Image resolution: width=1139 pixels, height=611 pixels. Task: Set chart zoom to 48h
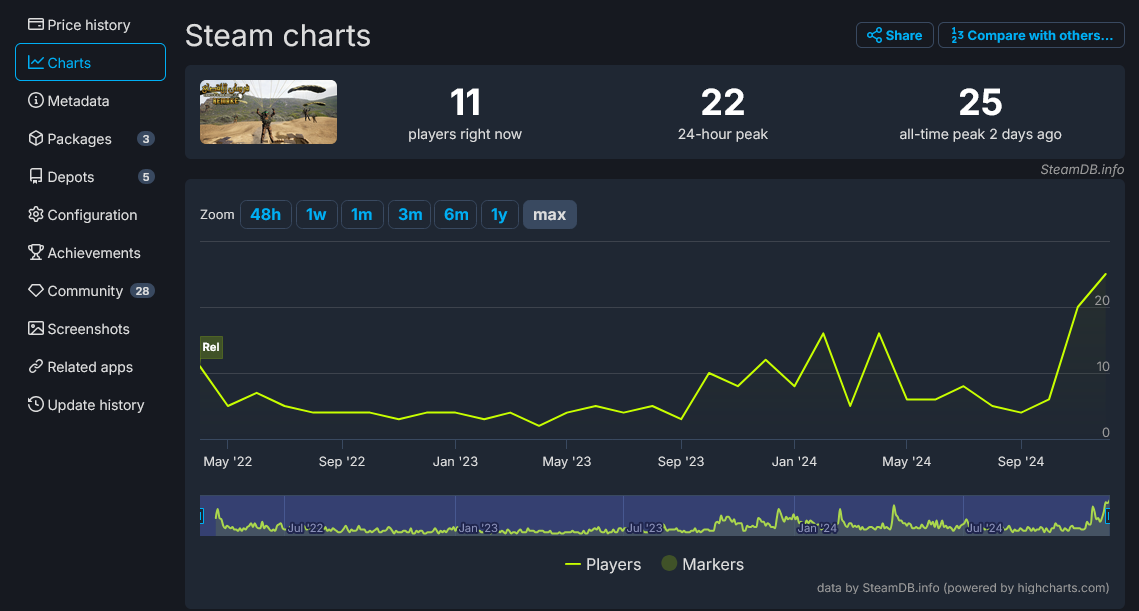(266, 214)
